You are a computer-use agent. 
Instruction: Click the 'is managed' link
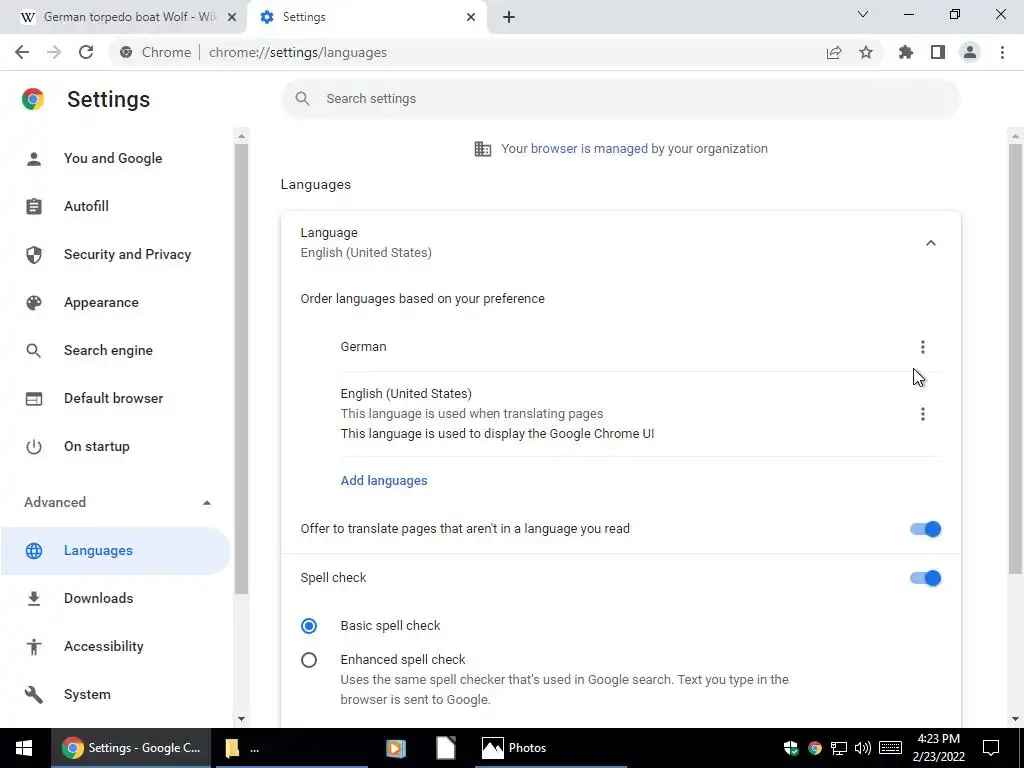pos(614,149)
